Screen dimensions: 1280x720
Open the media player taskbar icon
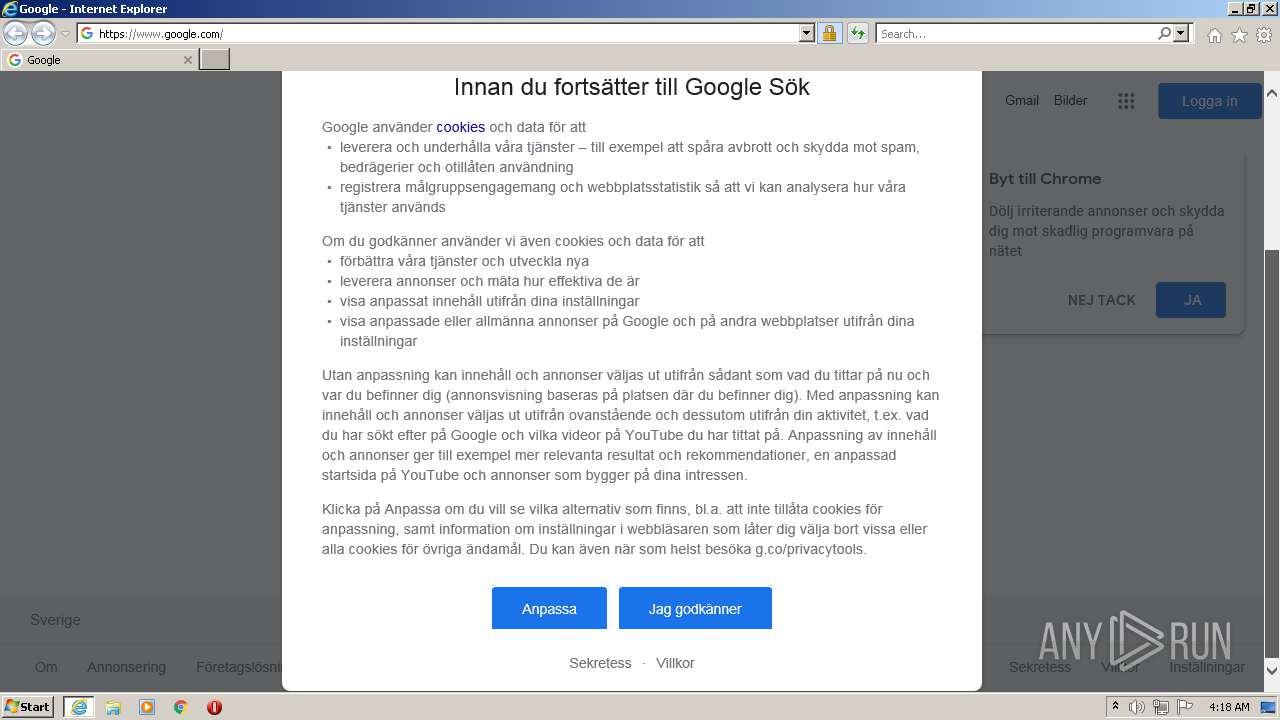pos(147,707)
